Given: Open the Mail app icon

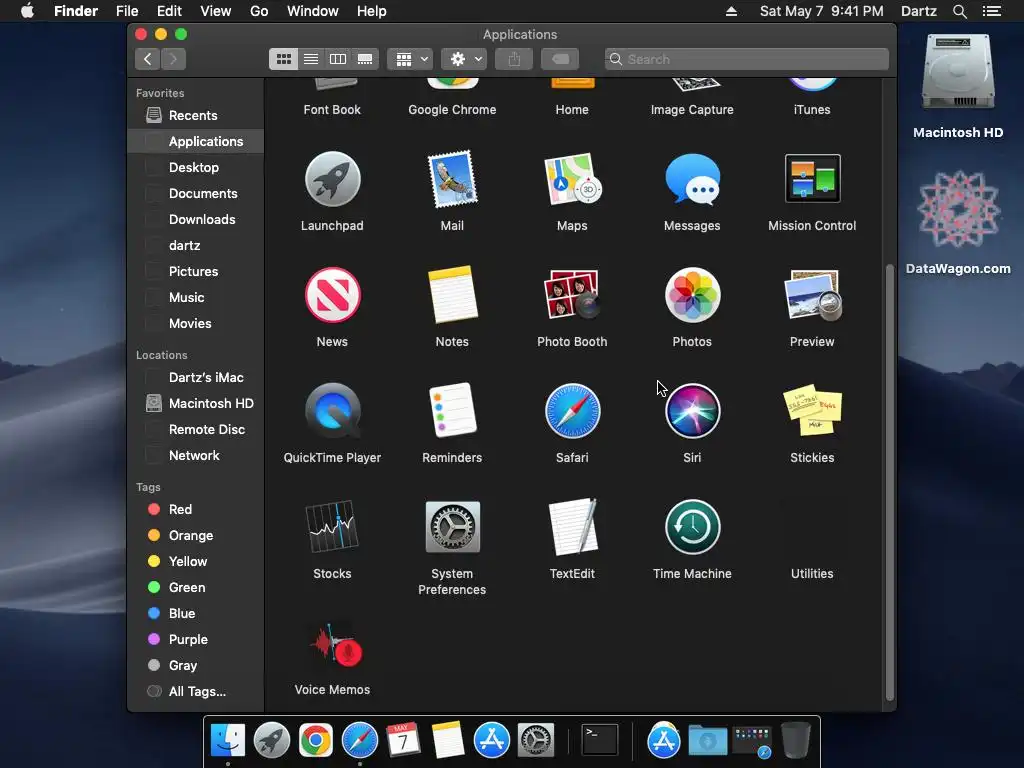Looking at the screenshot, I should [x=452, y=180].
